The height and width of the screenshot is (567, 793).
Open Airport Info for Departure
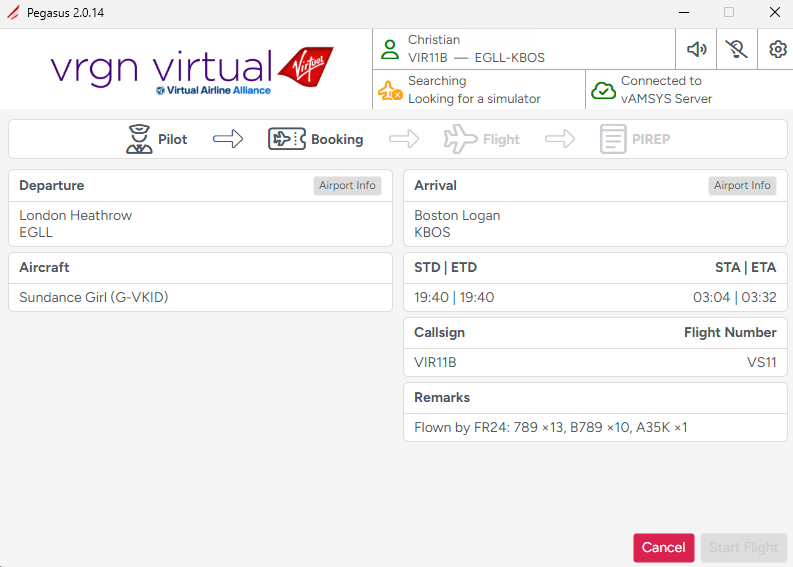coord(347,186)
